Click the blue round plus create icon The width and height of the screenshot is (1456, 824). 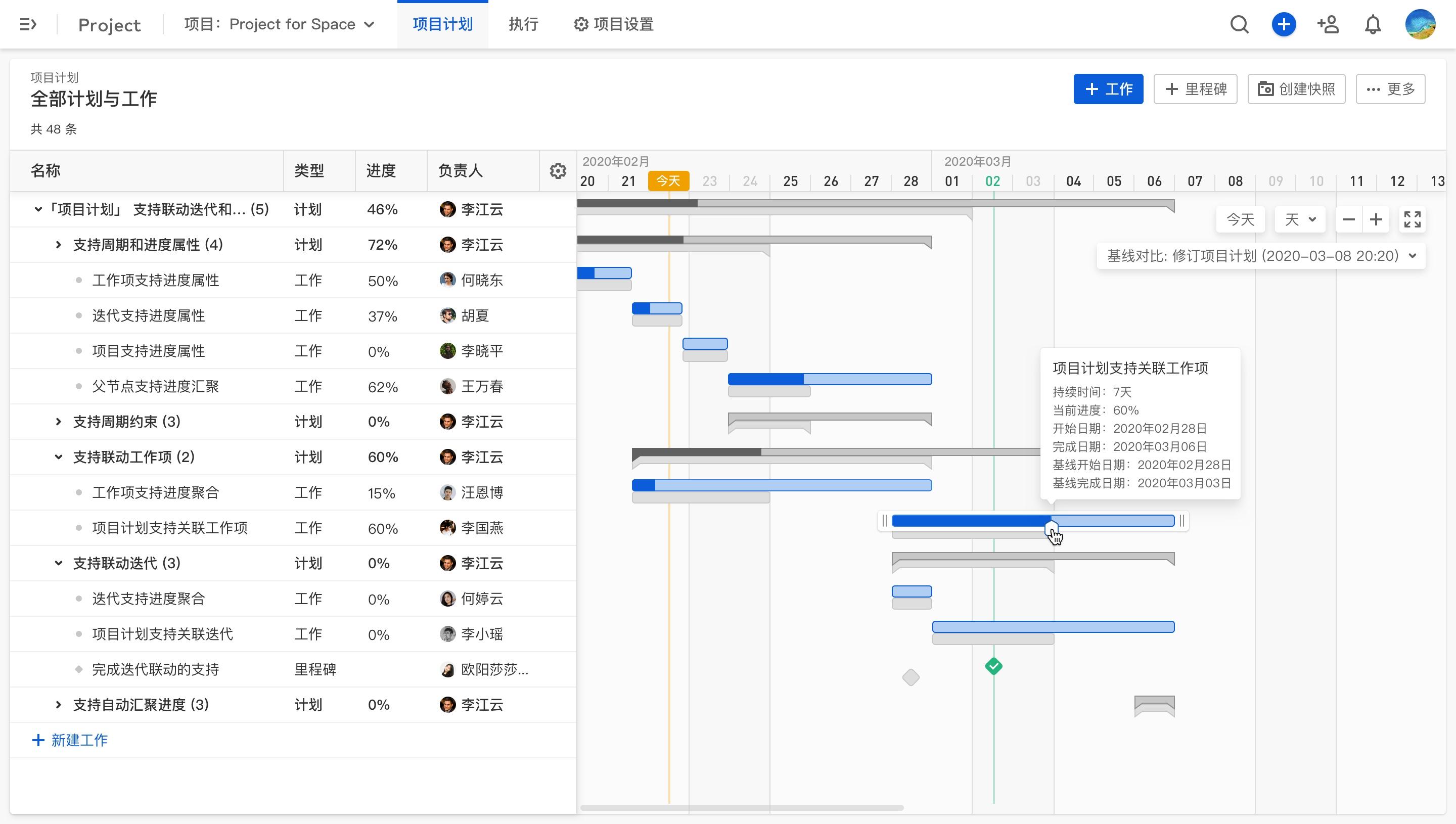1284,24
